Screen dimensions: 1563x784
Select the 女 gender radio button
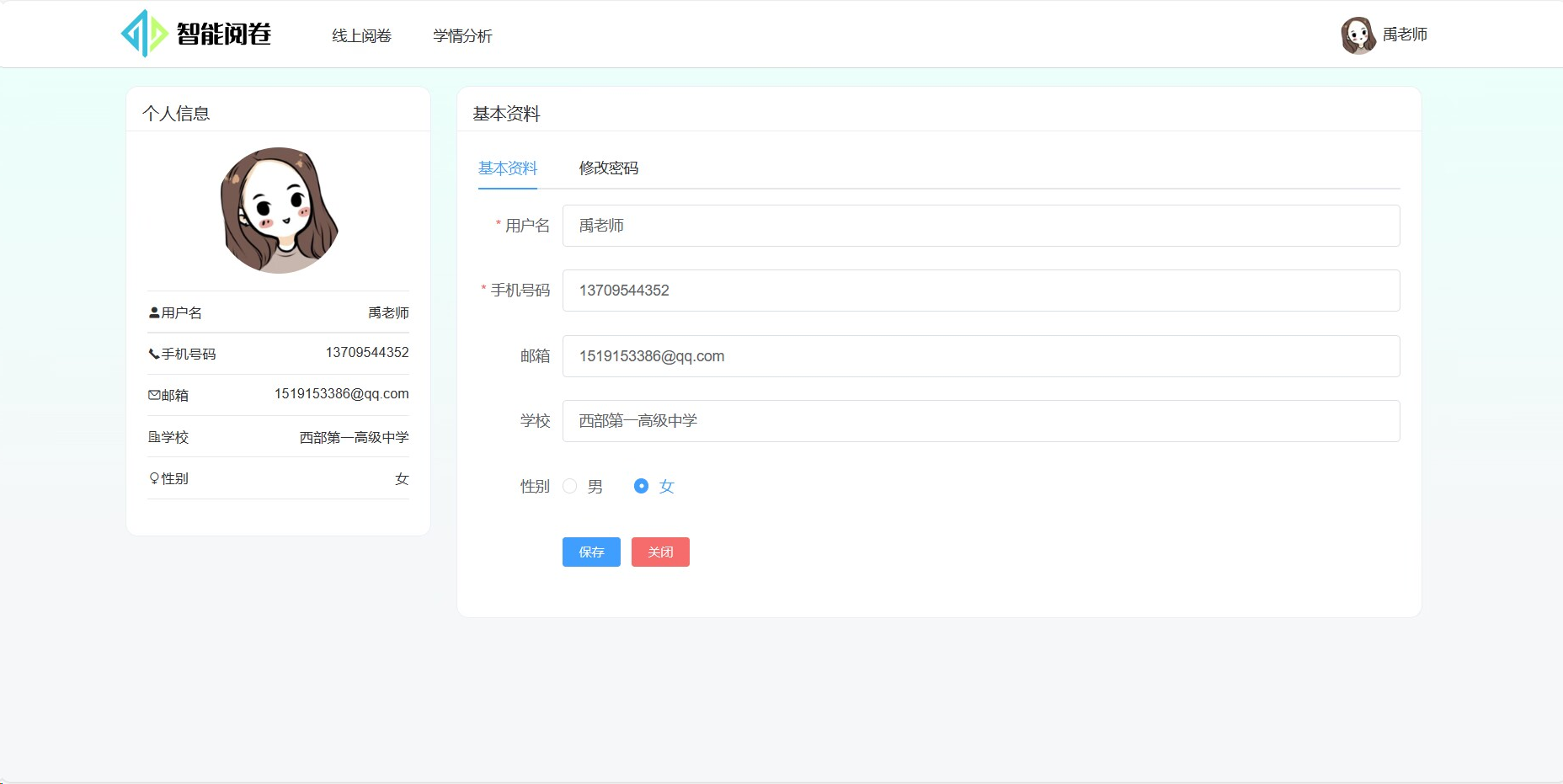point(642,486)
